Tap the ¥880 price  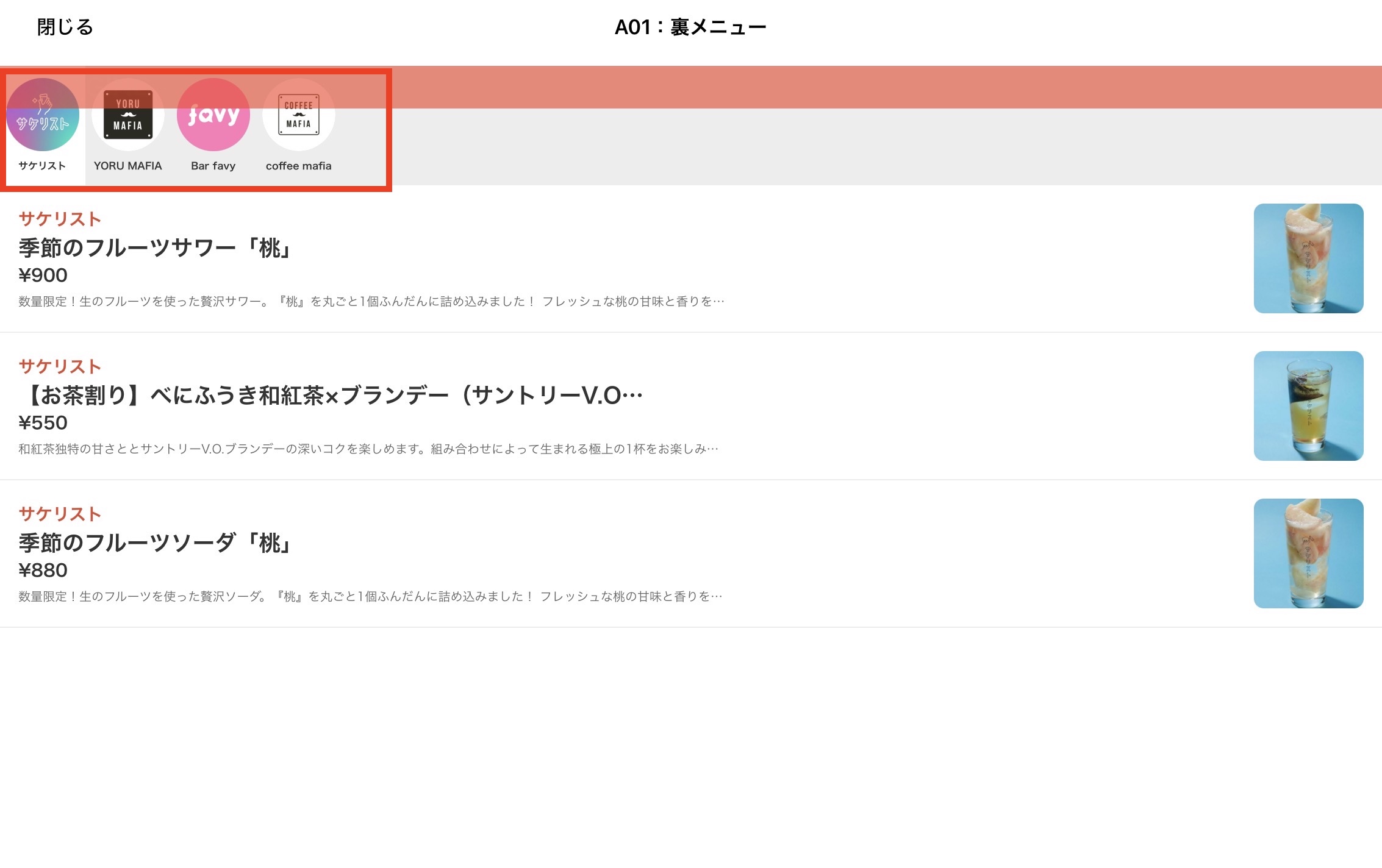click(x=43, y=571)
